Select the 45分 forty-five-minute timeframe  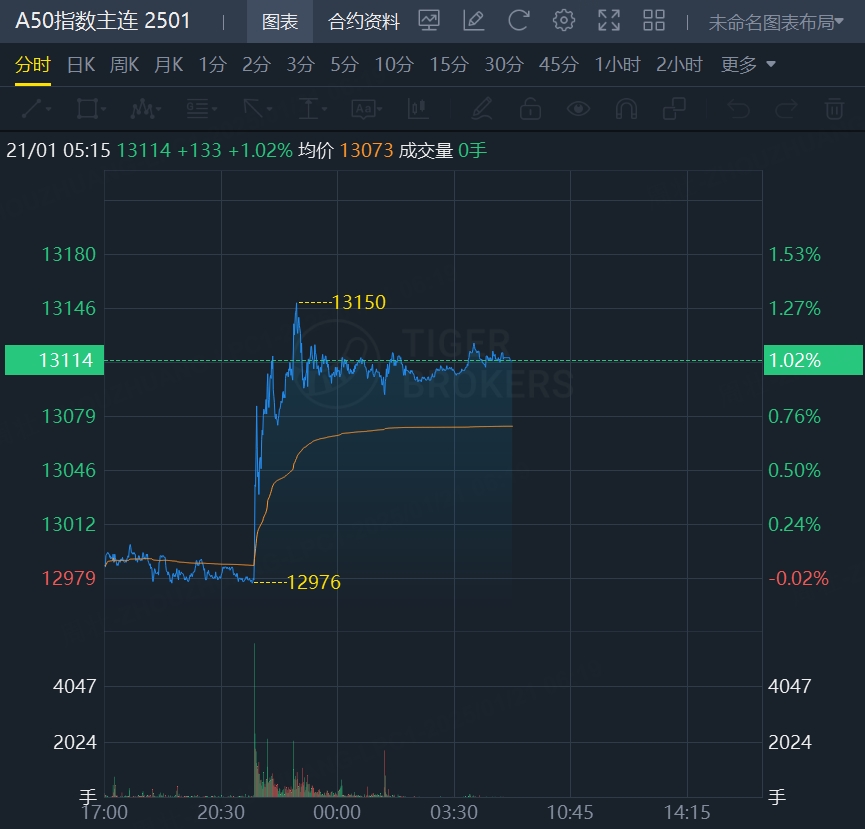pos(558,65)
